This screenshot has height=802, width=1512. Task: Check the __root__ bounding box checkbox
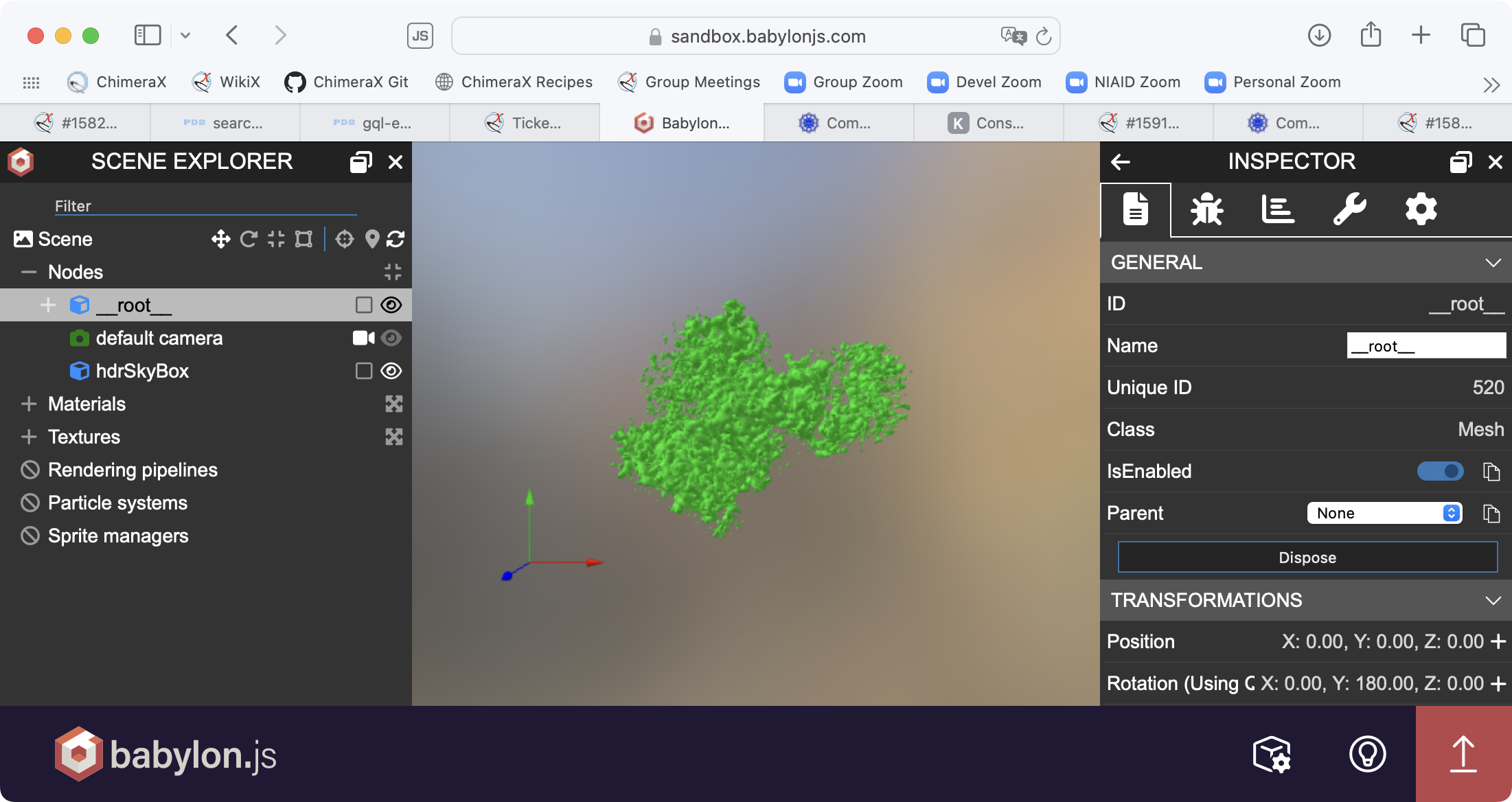coord(364,305)
